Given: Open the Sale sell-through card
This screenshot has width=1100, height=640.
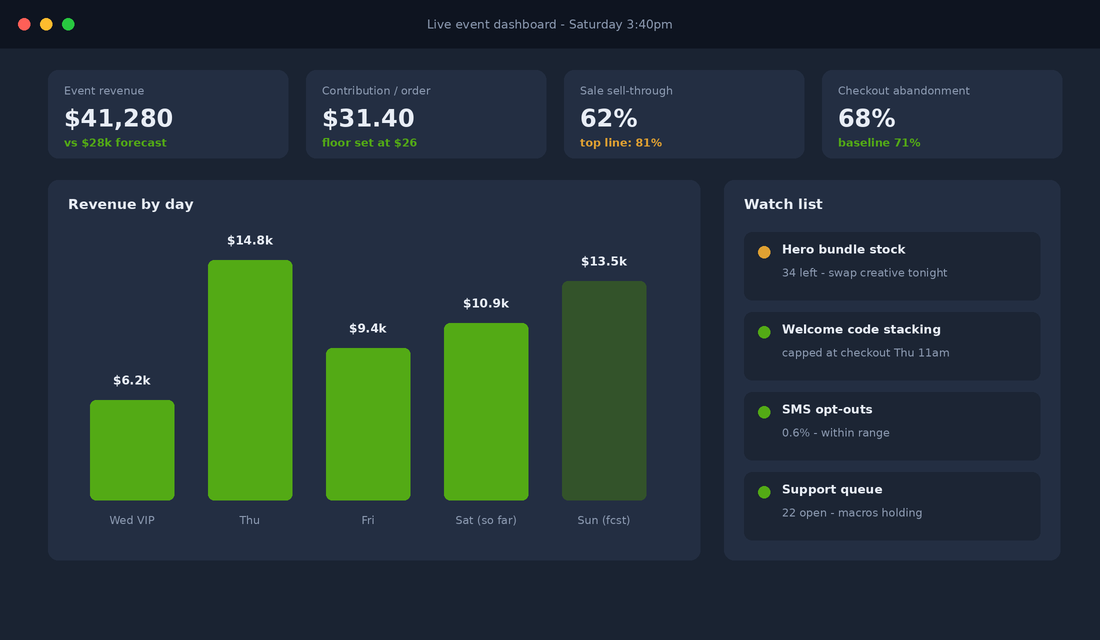Looking at the screenshot, I should click(684, 114).
